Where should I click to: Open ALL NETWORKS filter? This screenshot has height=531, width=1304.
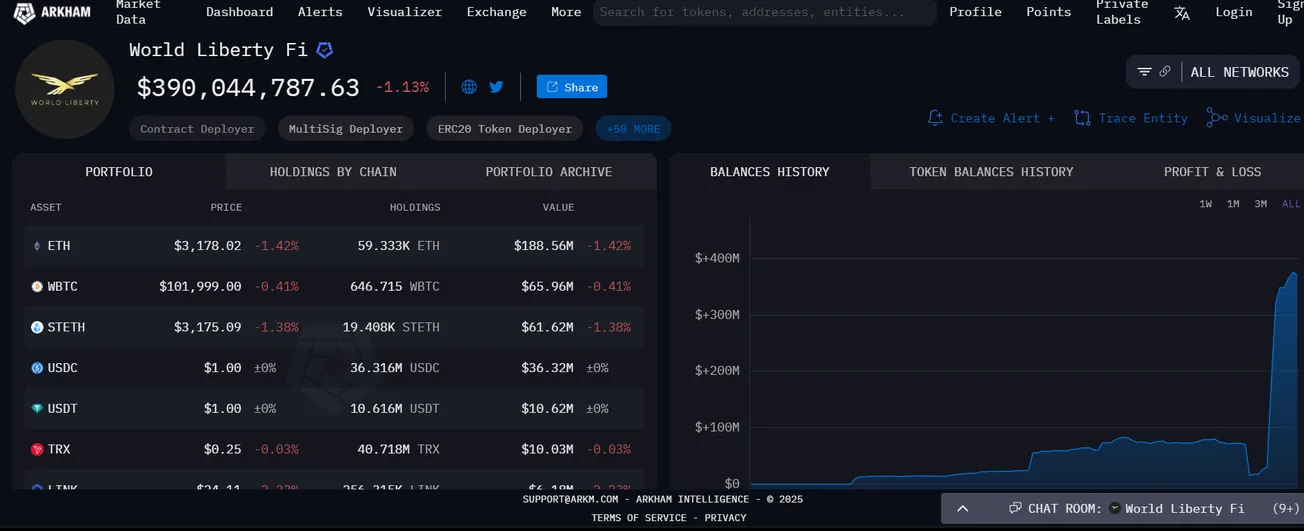pyautogui.click(x=1239, y=72)
